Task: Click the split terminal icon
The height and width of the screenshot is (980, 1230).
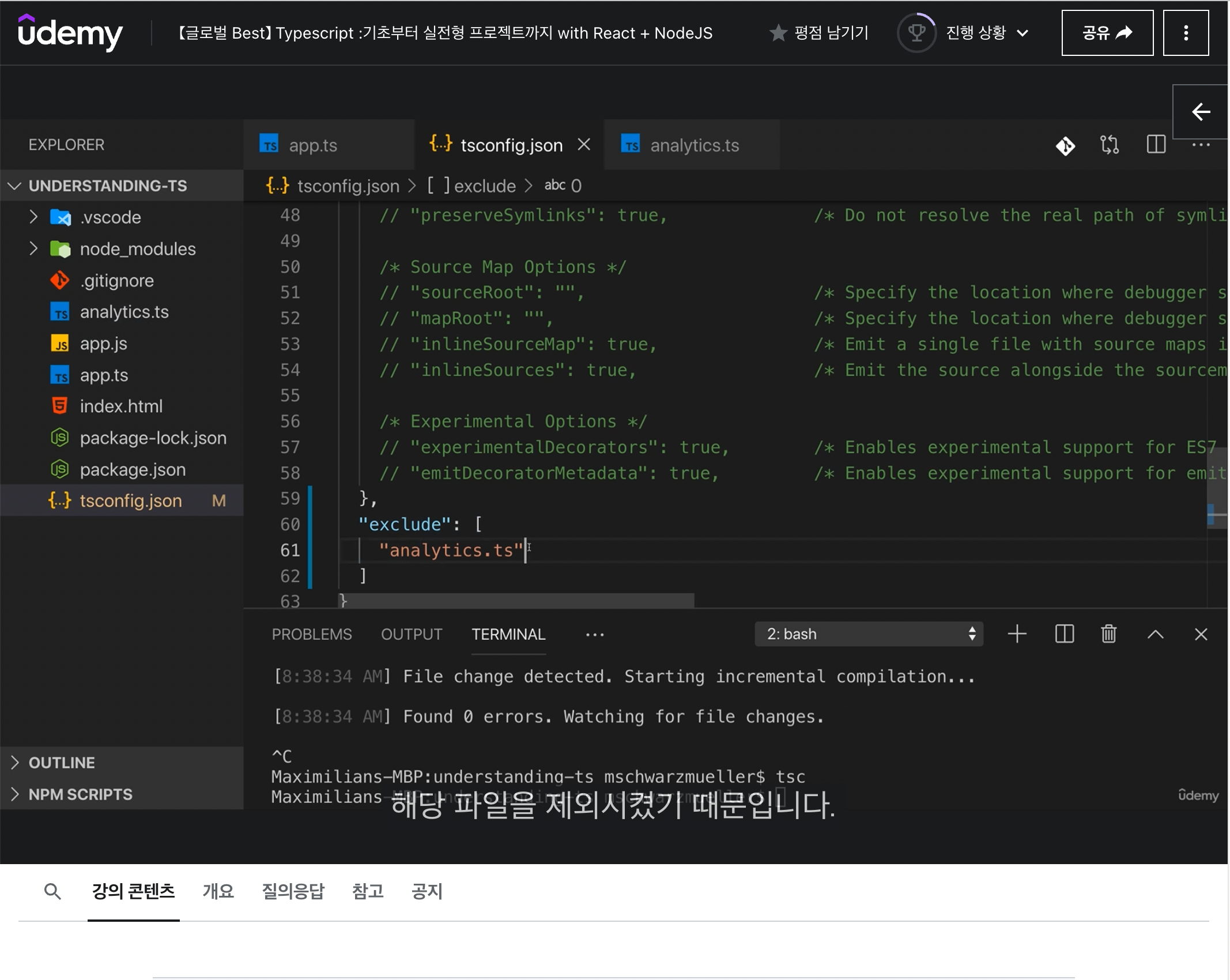Action: point(1064,634)
